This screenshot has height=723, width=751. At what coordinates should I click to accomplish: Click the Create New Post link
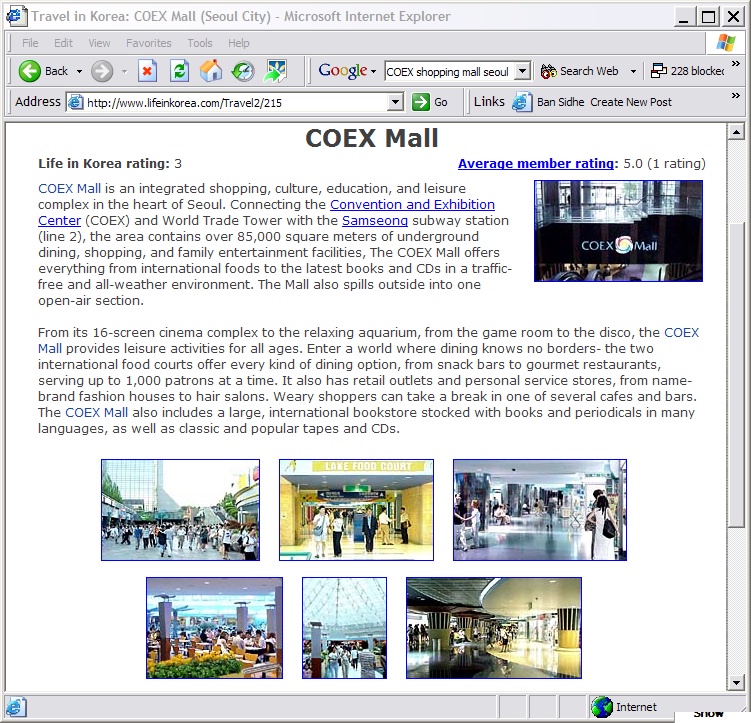click(x=630, y=102)
